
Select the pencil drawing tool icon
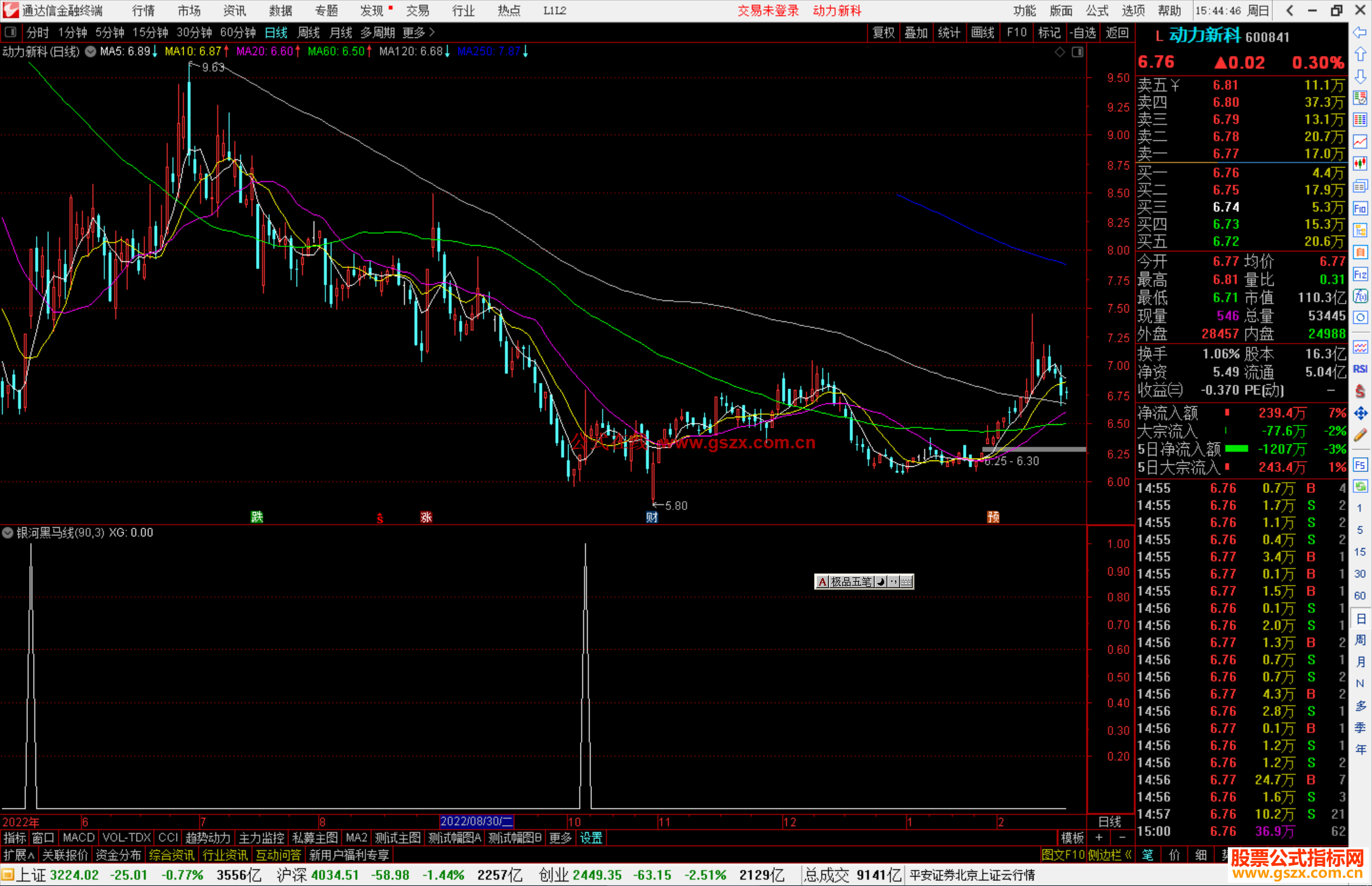[1360, 435]
